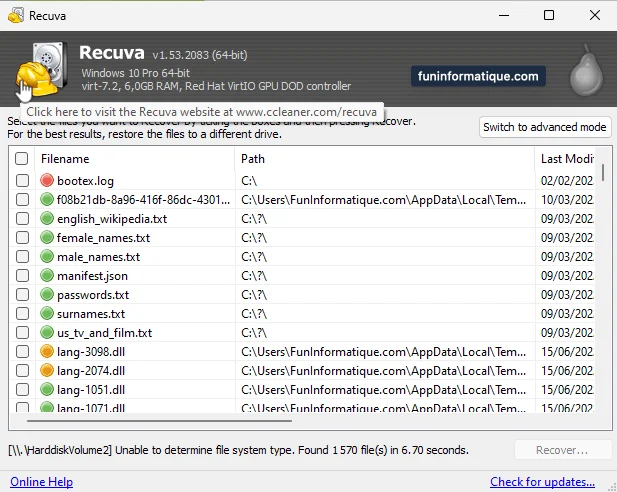Image resolution: width=617 pixels, height=492 pixels.
Task: Click the 10/03 date cell of f08b21db file
Action: [567, 200]
